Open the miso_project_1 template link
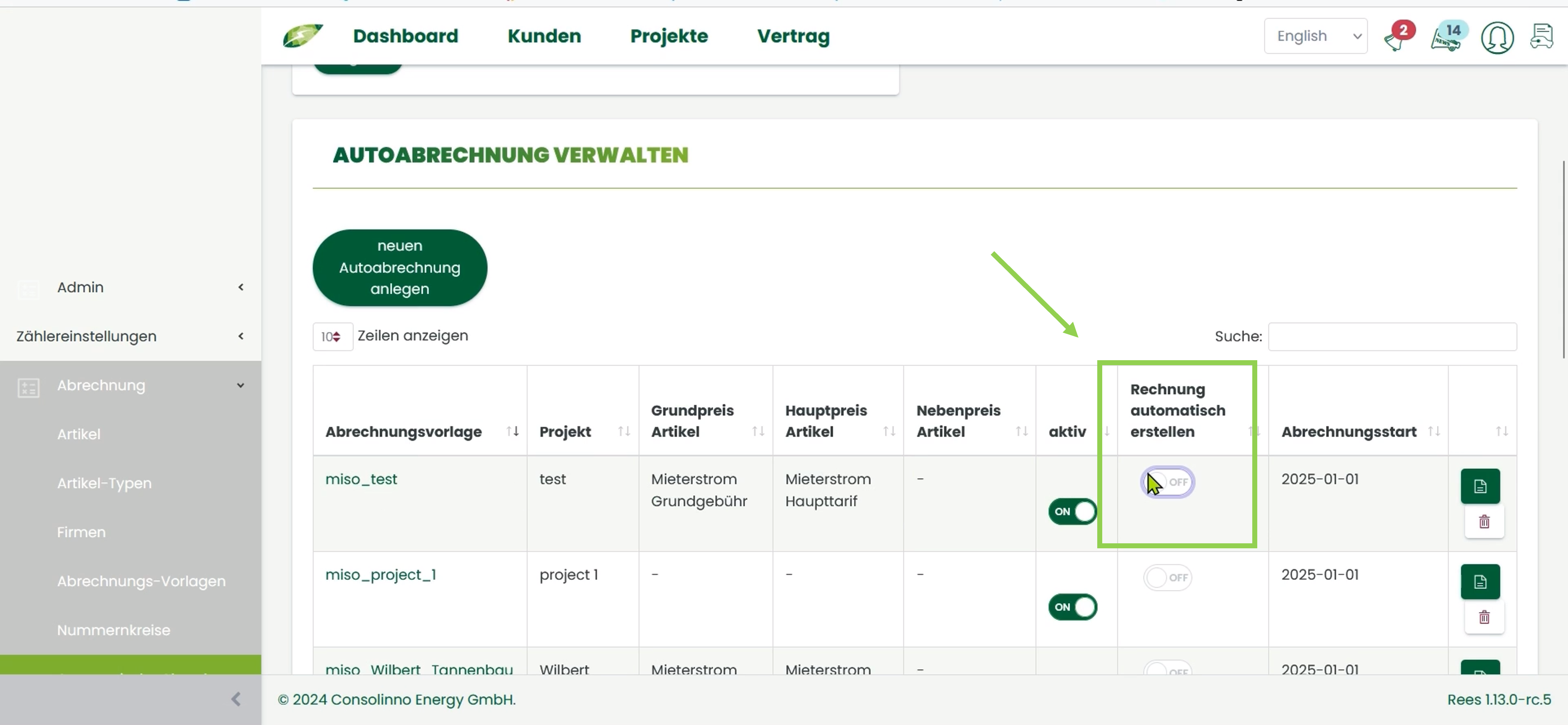The width and height of the screenshot is (1568, 725). pos(381,575)
